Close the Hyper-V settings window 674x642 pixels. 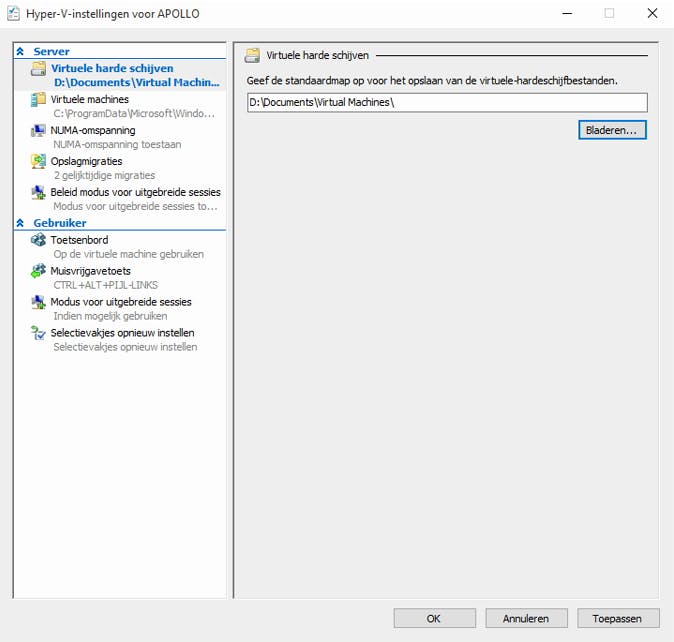[652, 13]
